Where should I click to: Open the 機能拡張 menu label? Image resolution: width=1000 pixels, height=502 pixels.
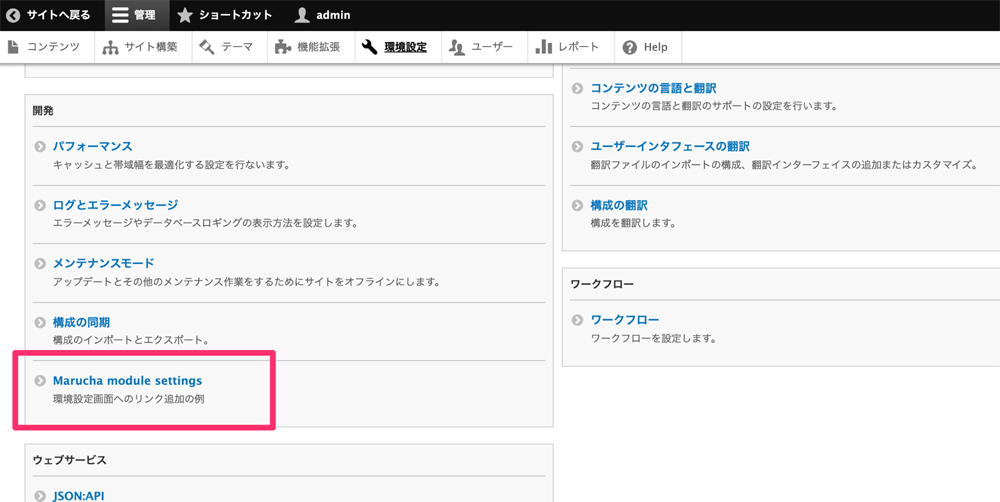(x=318, y=47)
